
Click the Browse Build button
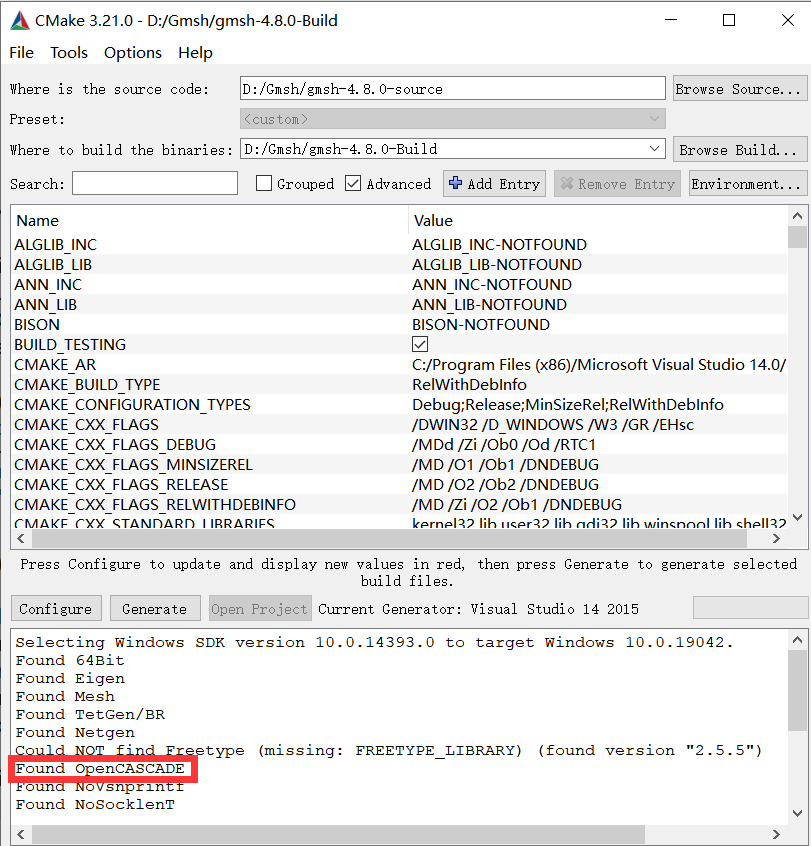coord(739,149)
